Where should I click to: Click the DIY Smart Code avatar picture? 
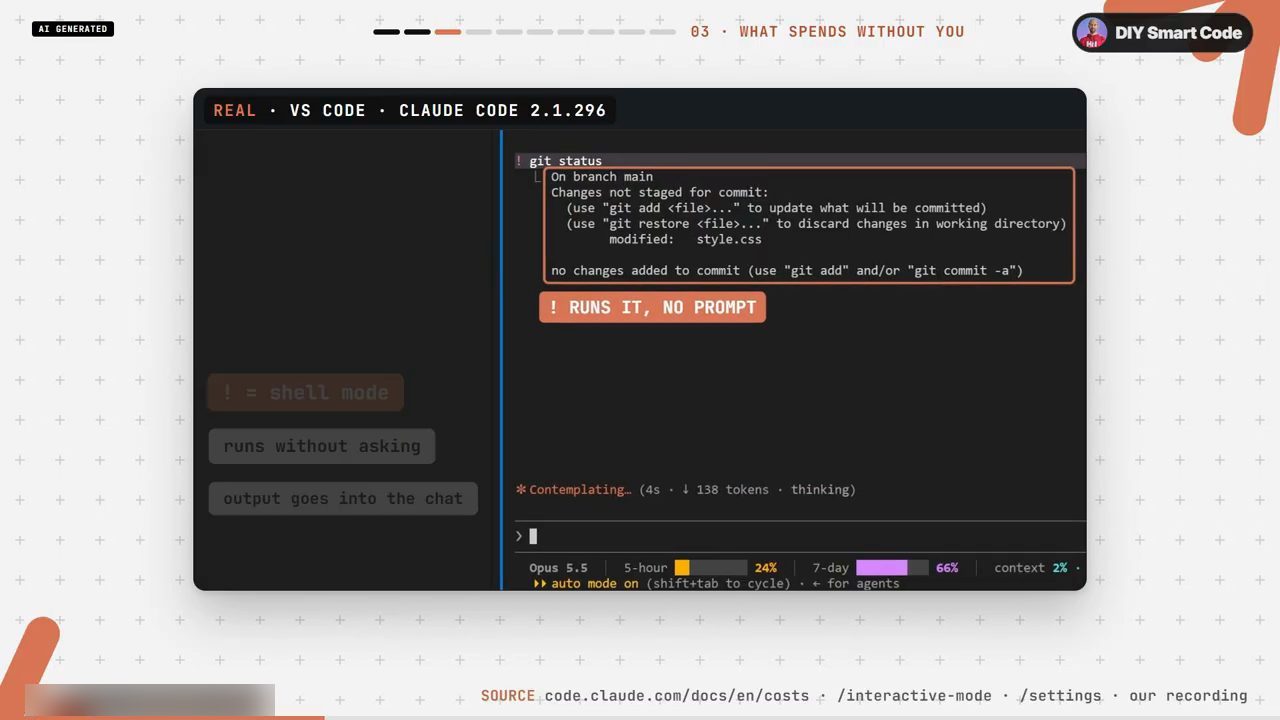[1092, 32]
